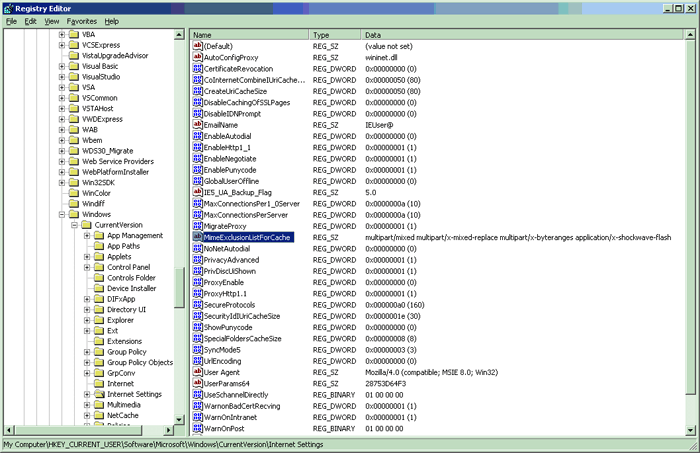
Task: Open the Help menu
Action: [112, 21]
